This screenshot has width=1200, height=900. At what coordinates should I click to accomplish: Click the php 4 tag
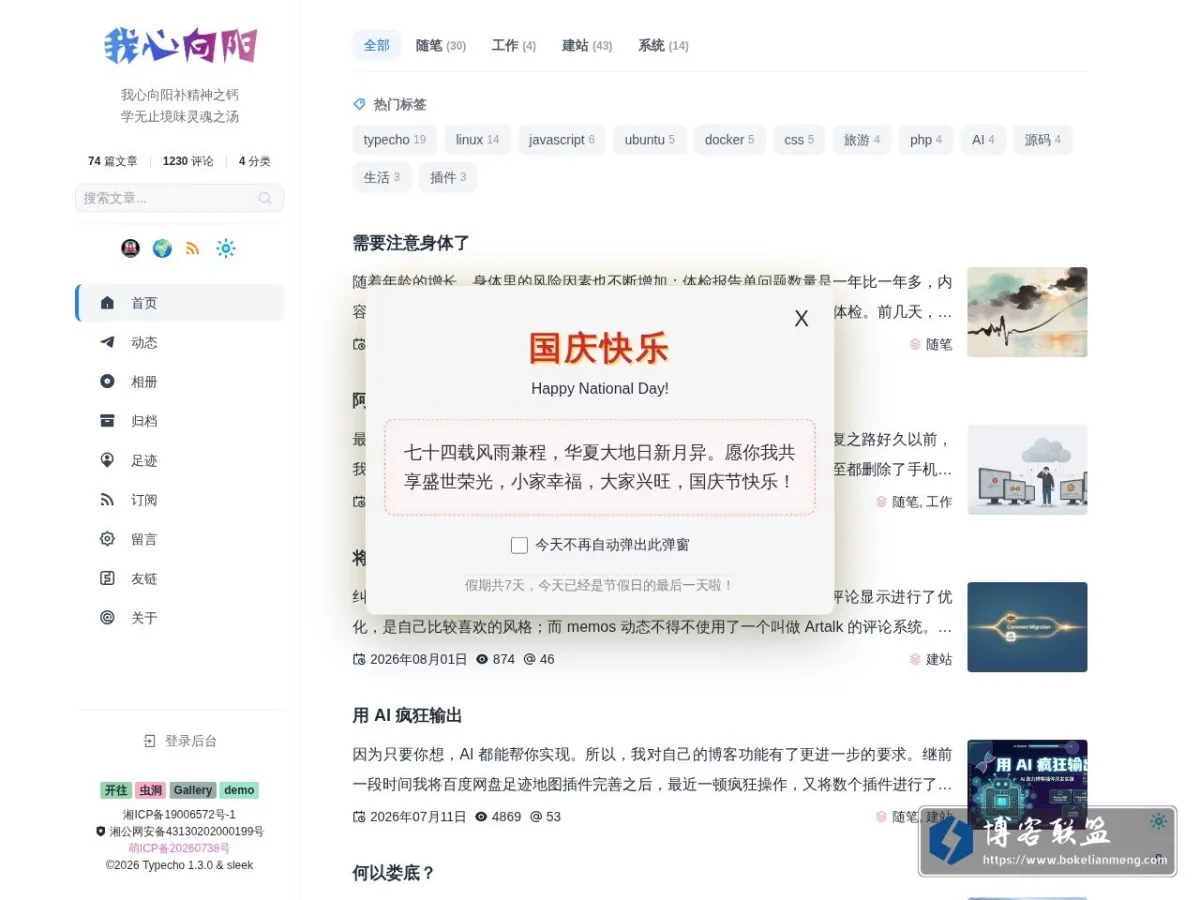tap(926, 140)
